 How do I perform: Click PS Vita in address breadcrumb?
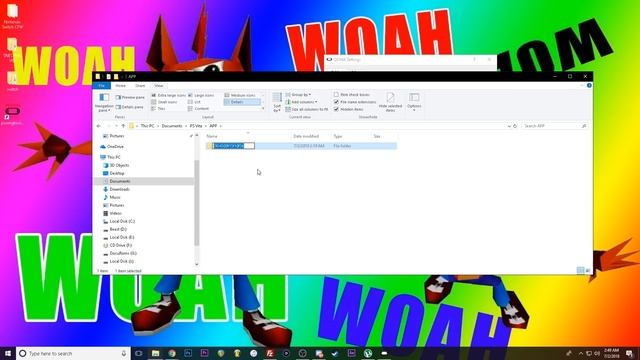point(196,126)
